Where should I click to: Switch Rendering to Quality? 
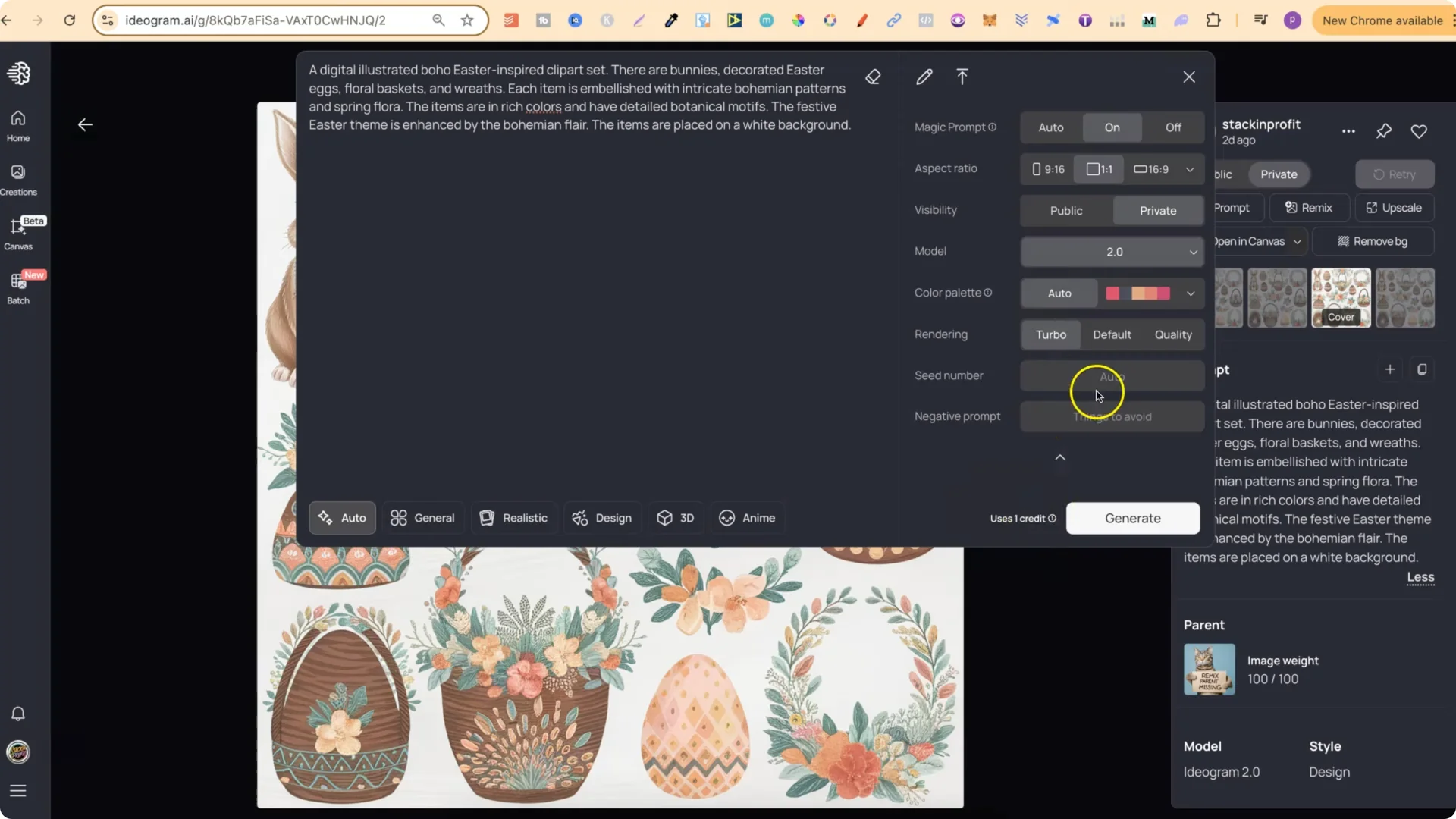pyautogui.click(x=1173, y=334)
